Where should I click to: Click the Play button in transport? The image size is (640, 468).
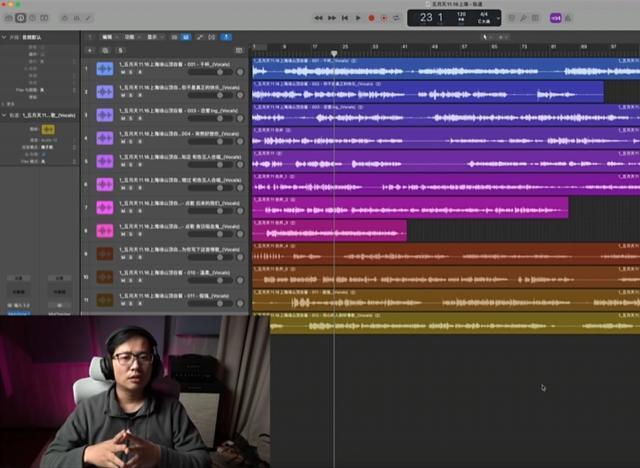point(358,18)
